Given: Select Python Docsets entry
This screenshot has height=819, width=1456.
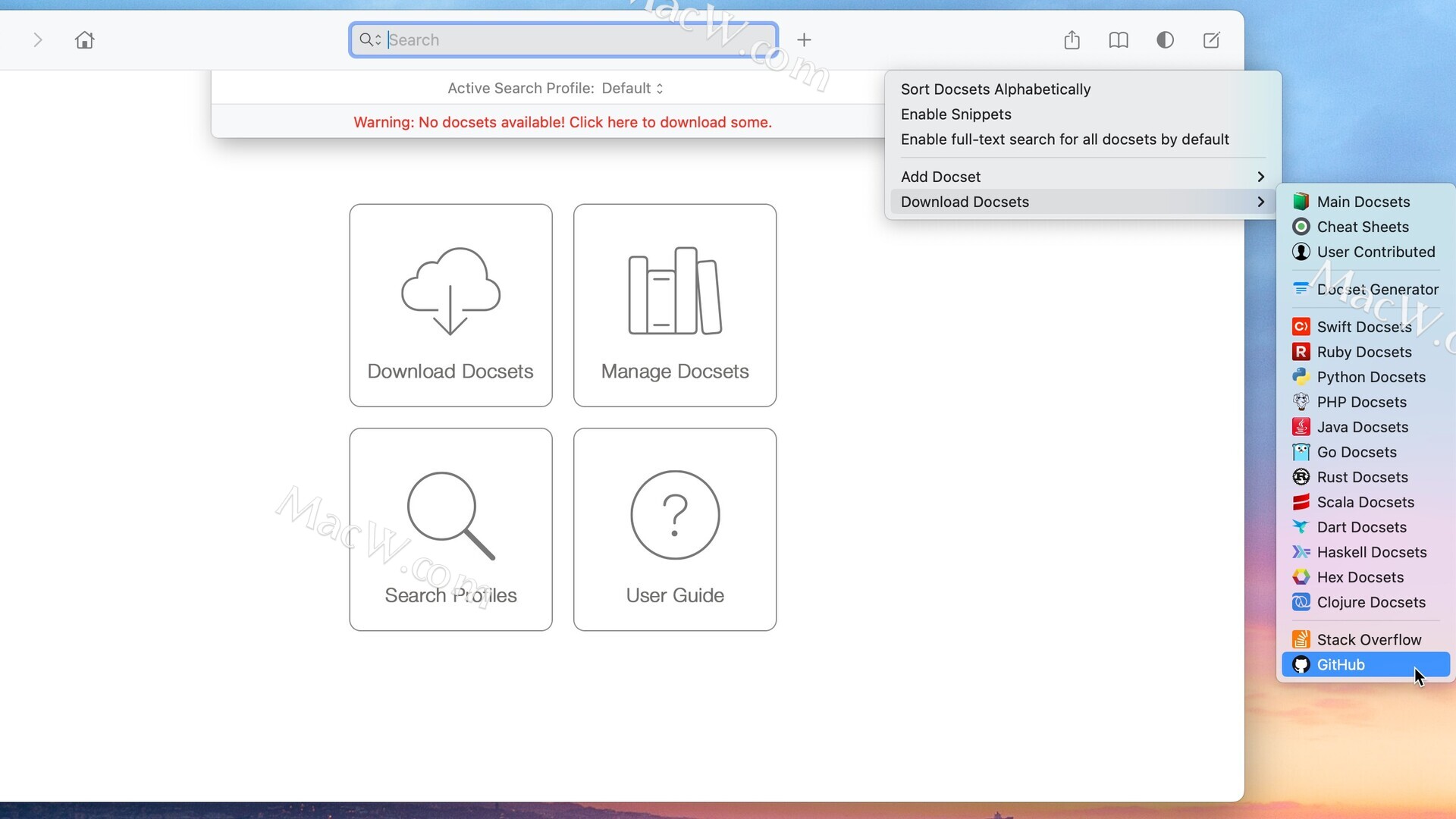Looking at the screenshot, I should [1366, 377].
